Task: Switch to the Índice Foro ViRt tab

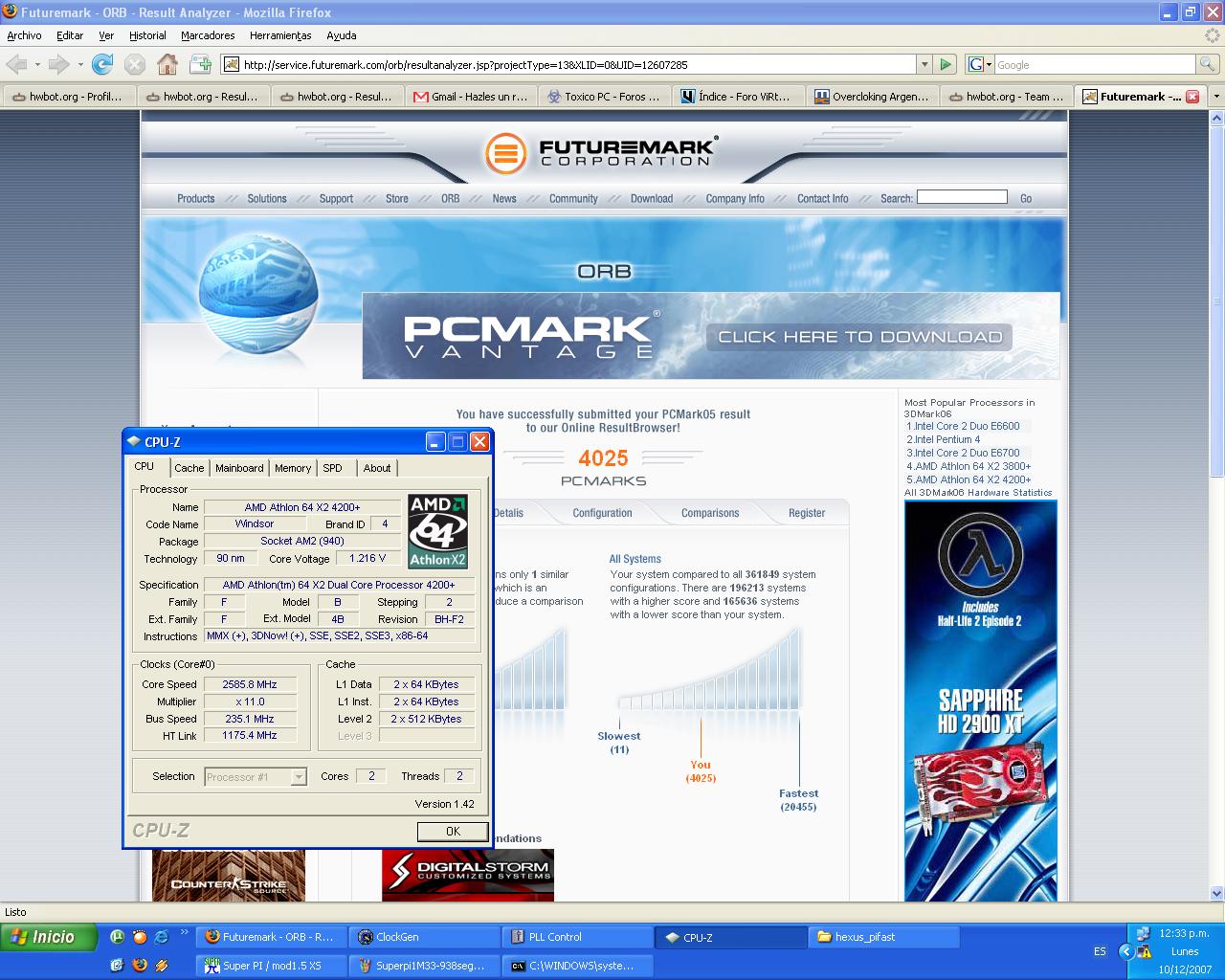Action: click(738, 97)
